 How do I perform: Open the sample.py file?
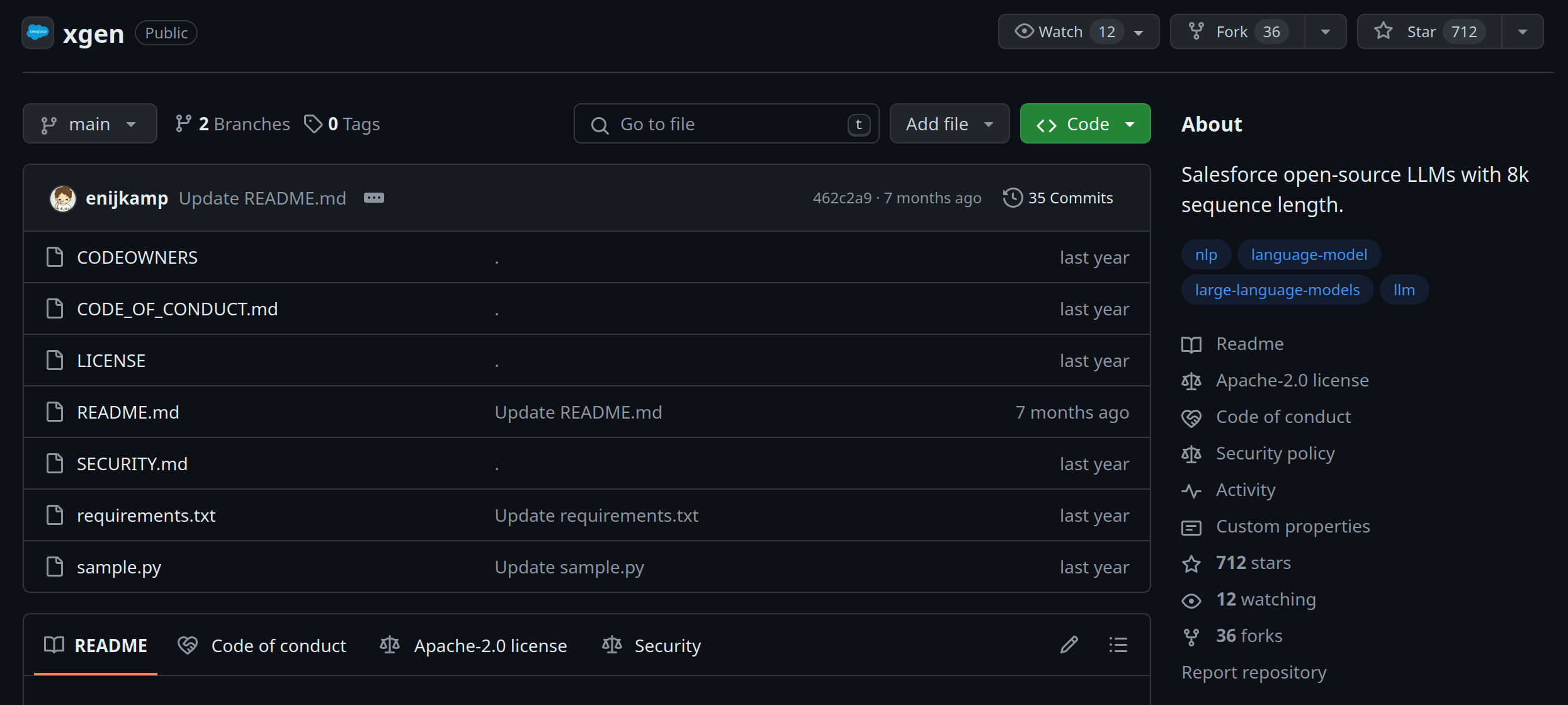[x=119, y=567]
